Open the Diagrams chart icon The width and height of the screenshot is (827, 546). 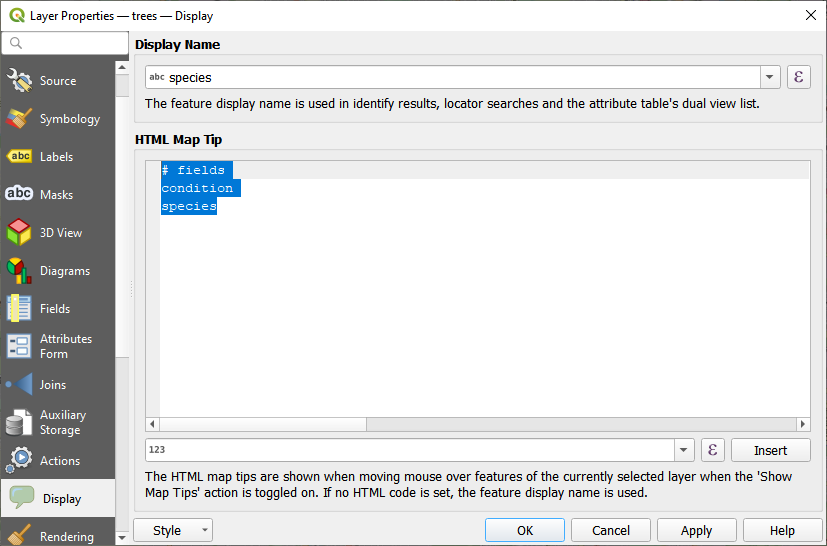[20, 271]
